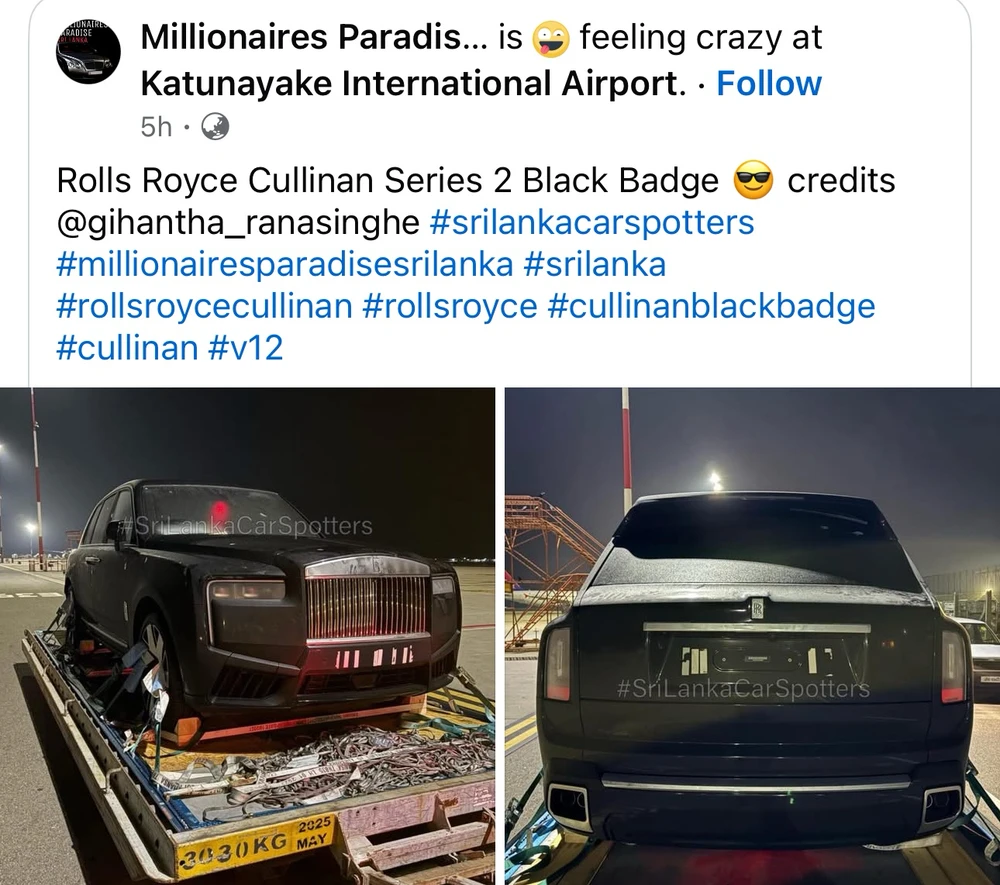Viewport: 1000px width, 885px height.
Task: Open the #millionairesparadisesrilanka hashtag
Action: [284, 265]
